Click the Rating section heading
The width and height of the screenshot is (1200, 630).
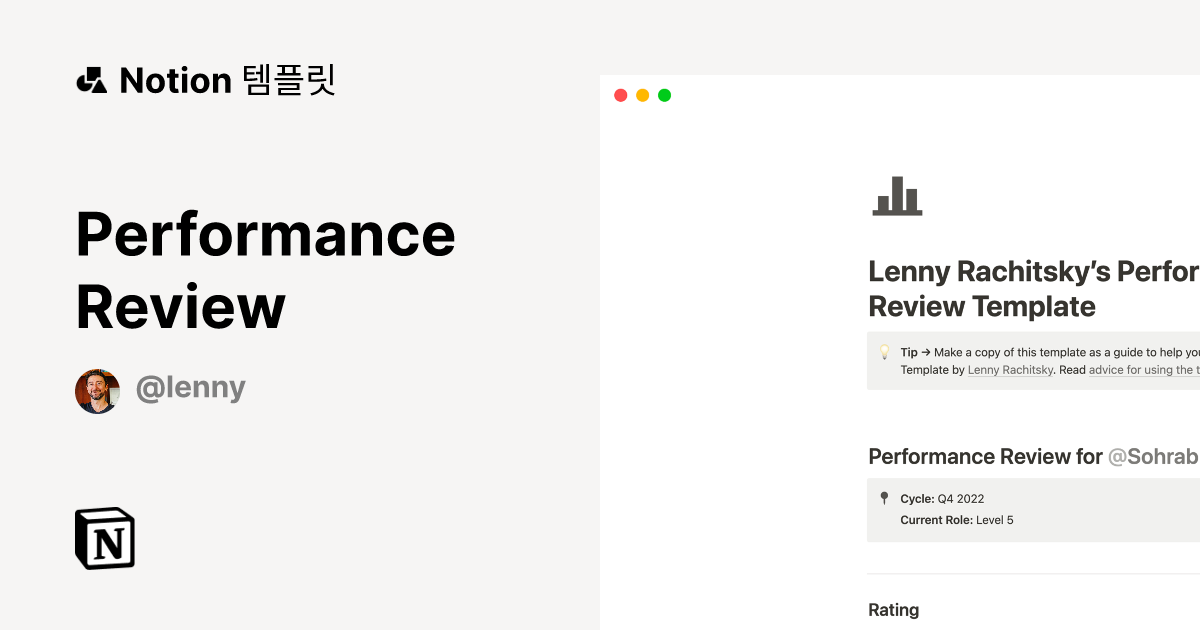pos(894,610)
